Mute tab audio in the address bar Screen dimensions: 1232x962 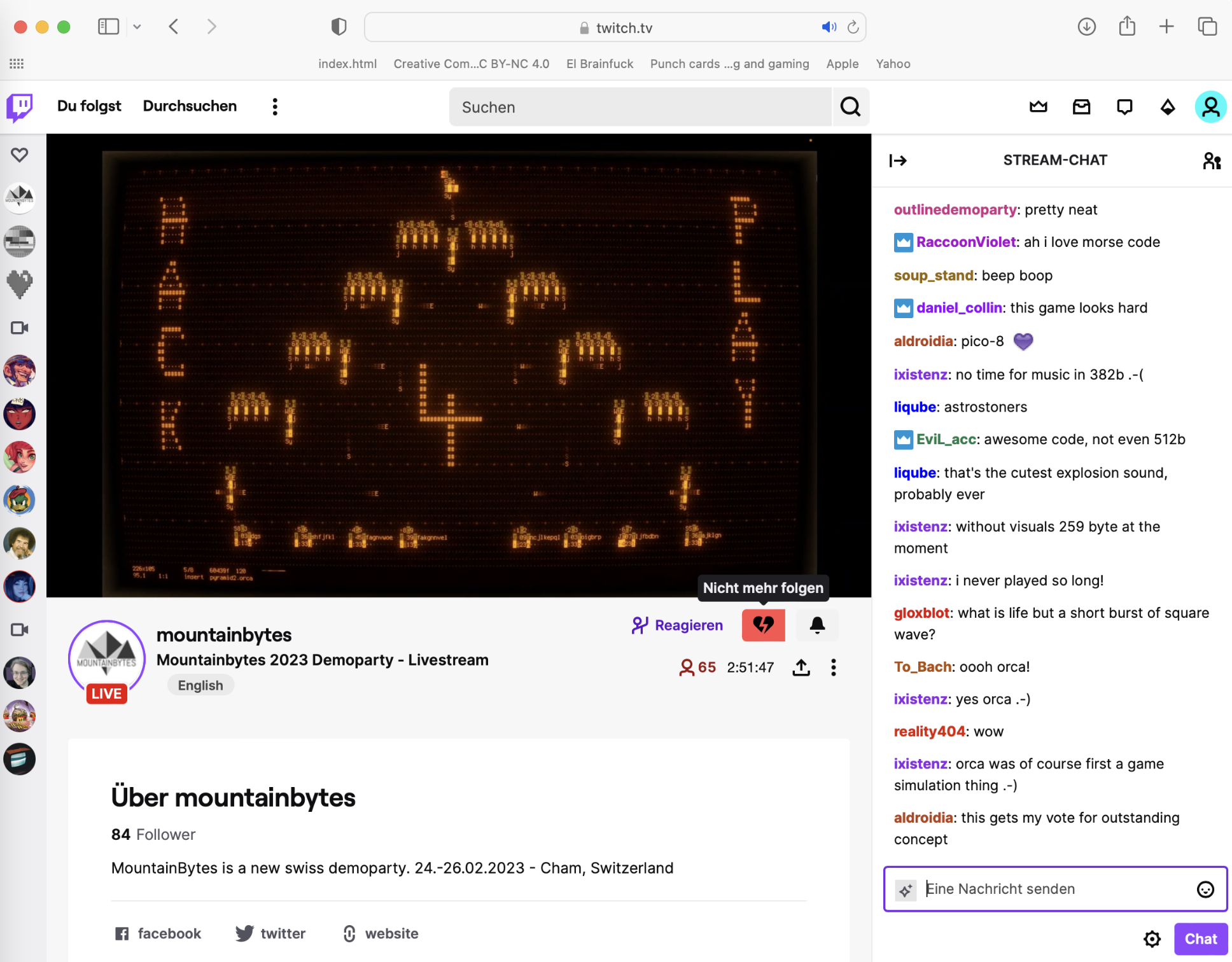829,27
